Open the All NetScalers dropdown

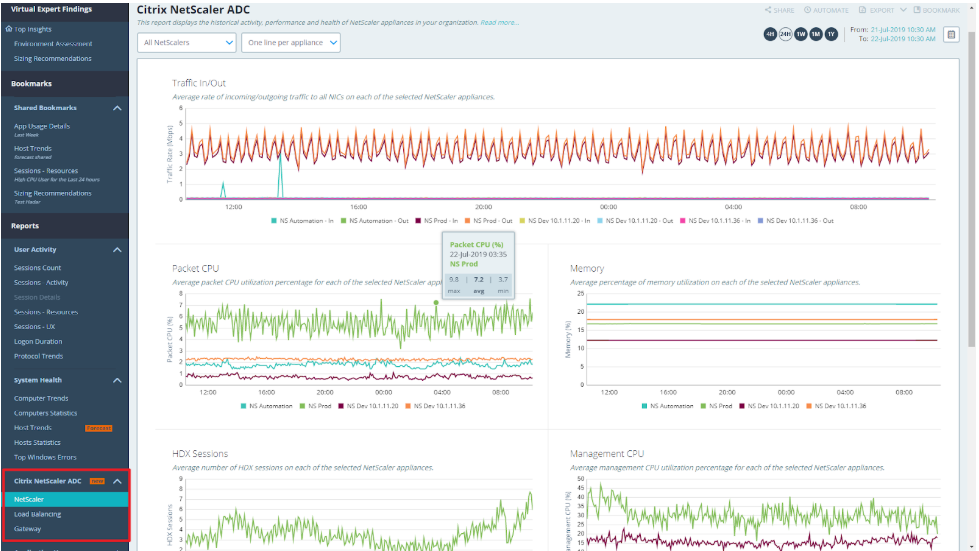pyautogui.click(x=187, y=42)
